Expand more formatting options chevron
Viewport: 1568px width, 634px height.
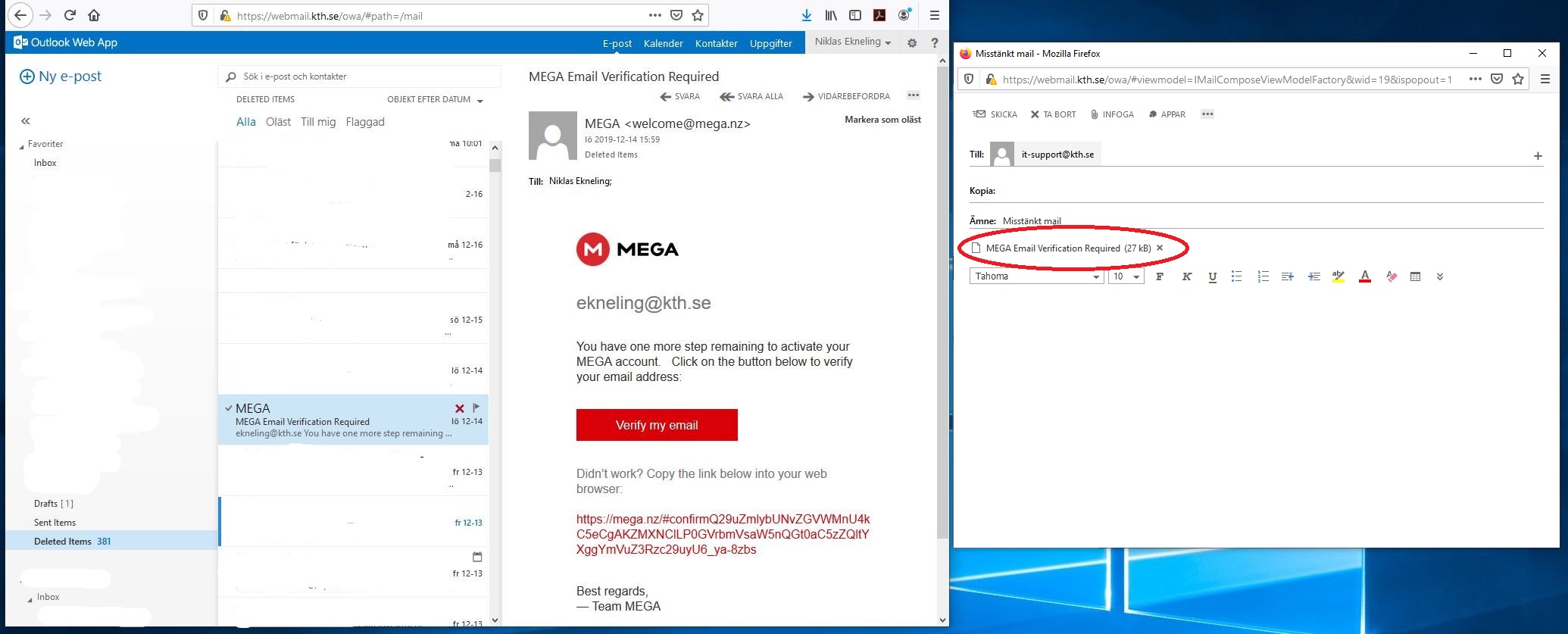(x=1440, y=276)
